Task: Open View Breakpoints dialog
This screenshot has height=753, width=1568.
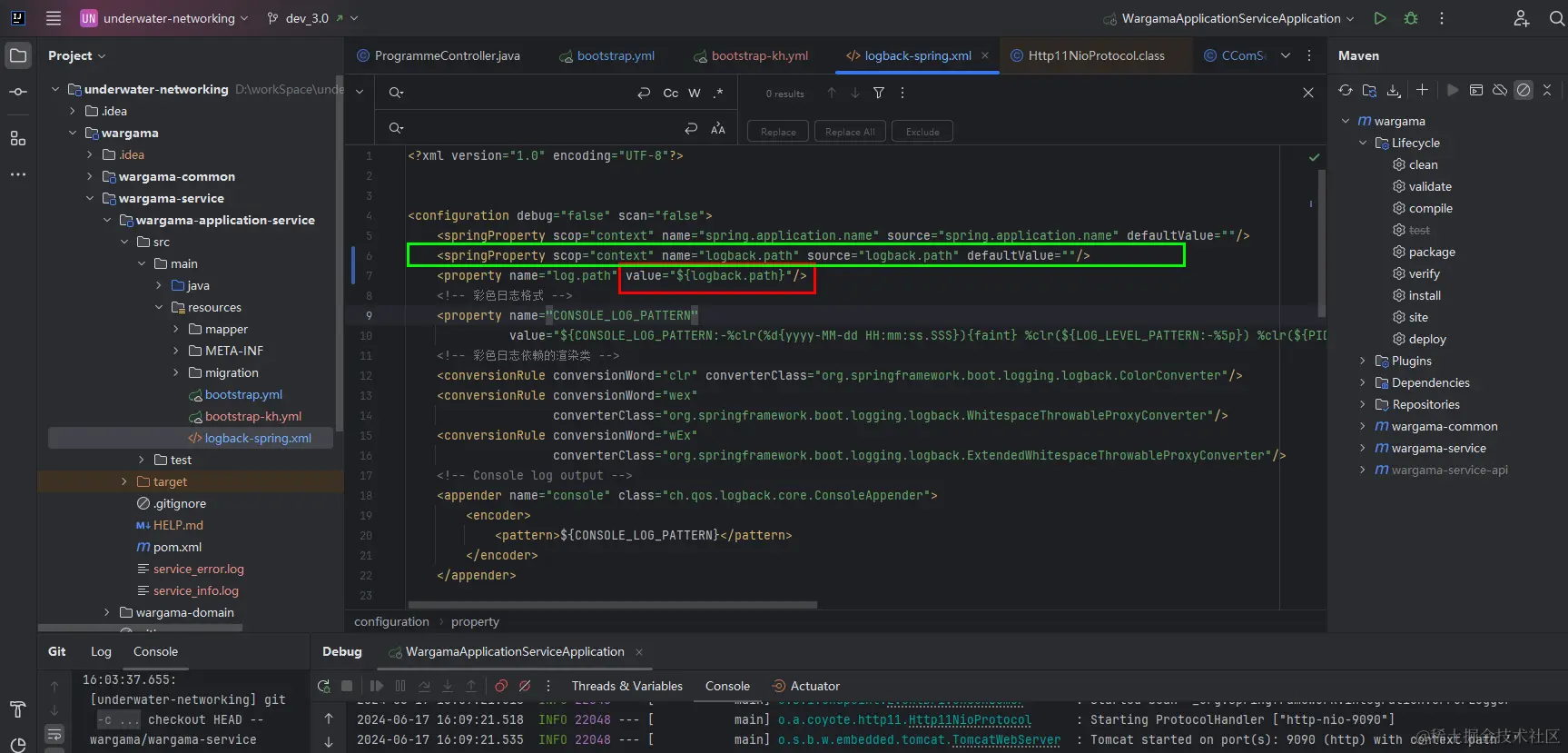Action: coord(501,686)
